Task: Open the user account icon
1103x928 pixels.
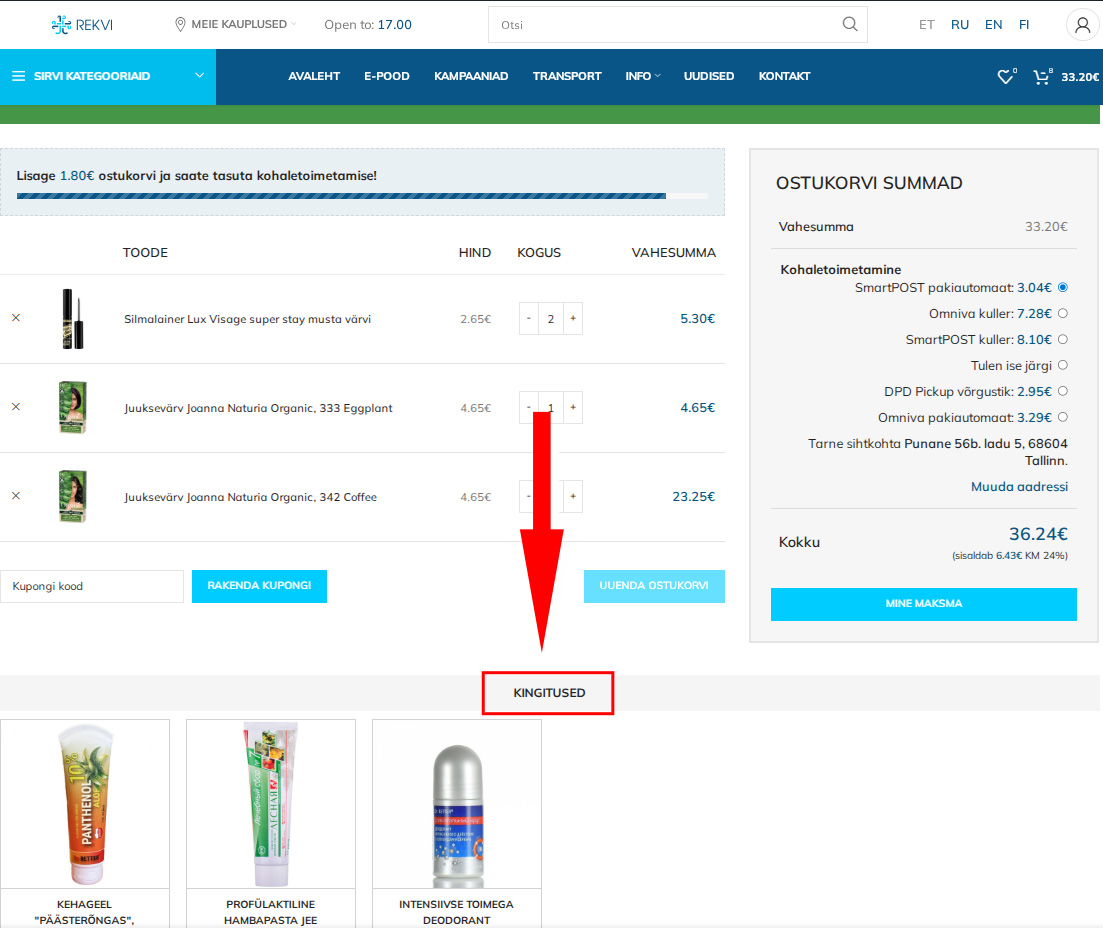Action: point(1082,25)
